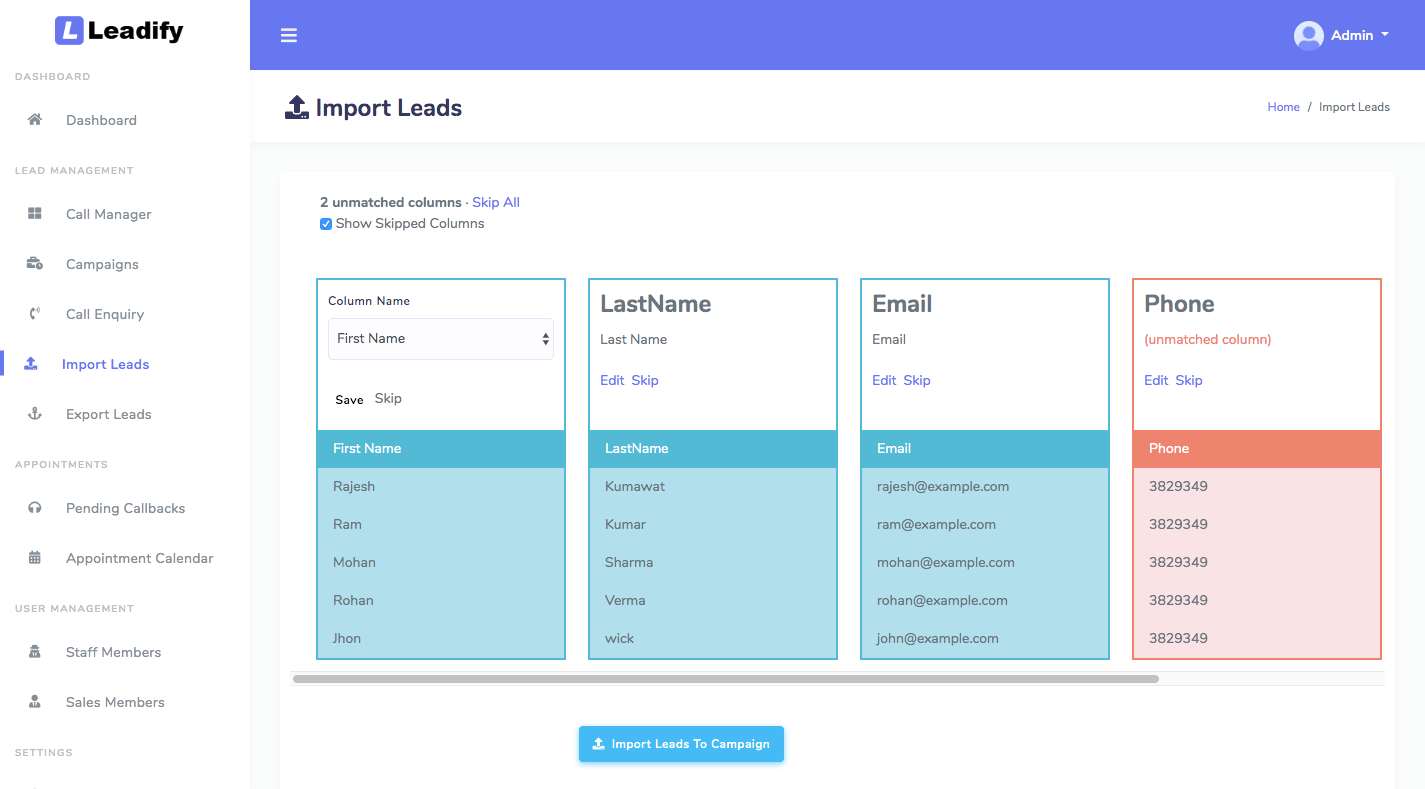Click the upload icon beside page title

297,107
